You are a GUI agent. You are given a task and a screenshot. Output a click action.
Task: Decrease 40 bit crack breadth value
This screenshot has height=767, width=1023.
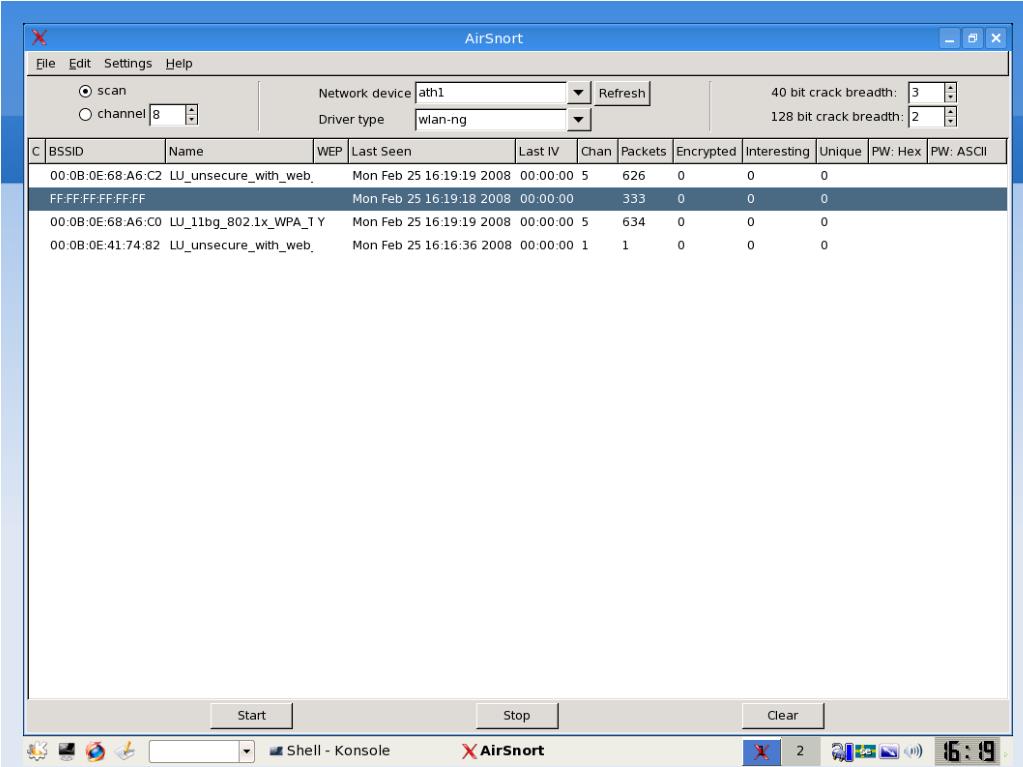coord(951,97)
